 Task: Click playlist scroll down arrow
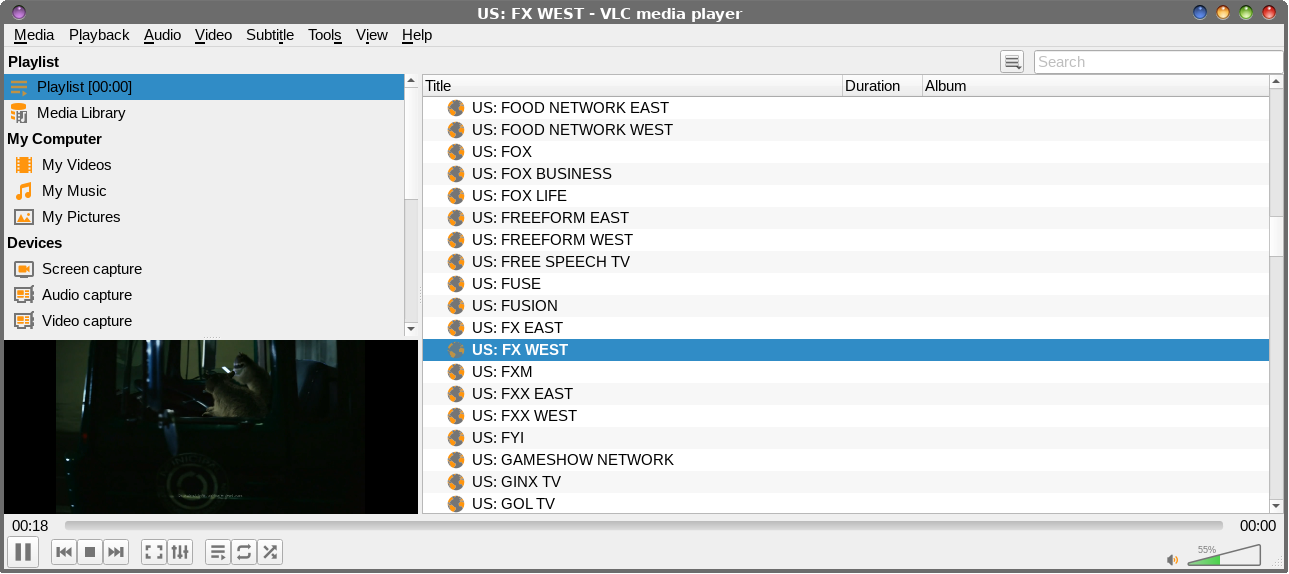pyautogui.click(x=1276, y=506)
